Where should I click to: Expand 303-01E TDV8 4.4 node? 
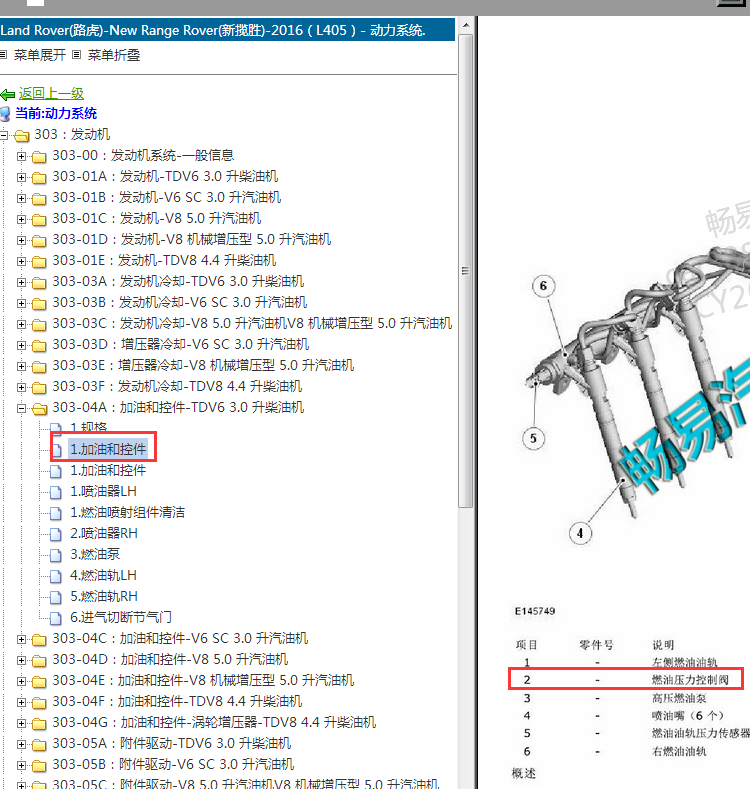coord(21,261)
